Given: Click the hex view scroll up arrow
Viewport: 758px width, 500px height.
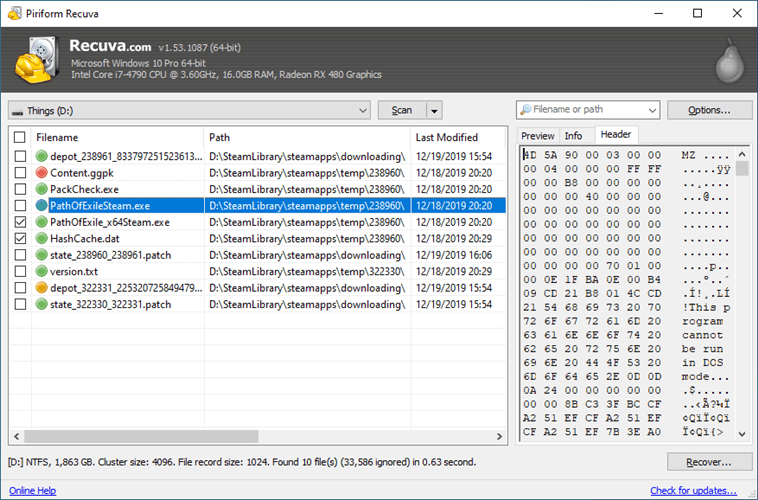Looking at the screenshot, I should click(742, 154).
